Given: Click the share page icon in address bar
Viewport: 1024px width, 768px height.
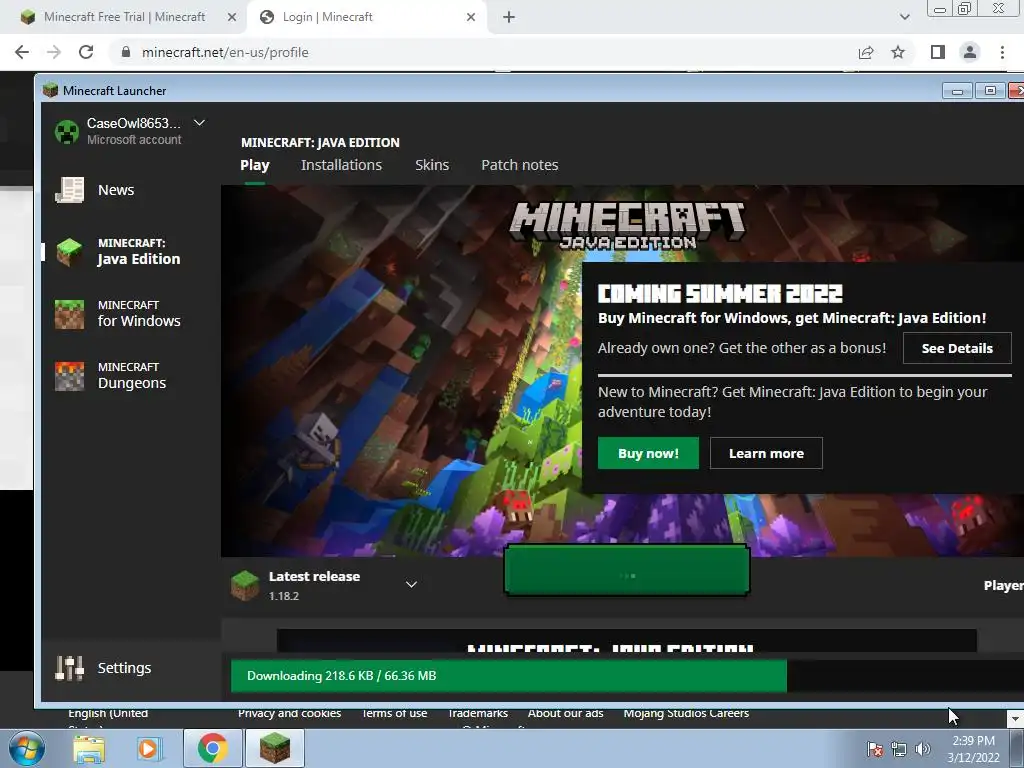Looking at the screenshot, I should (x=866, y=52).
